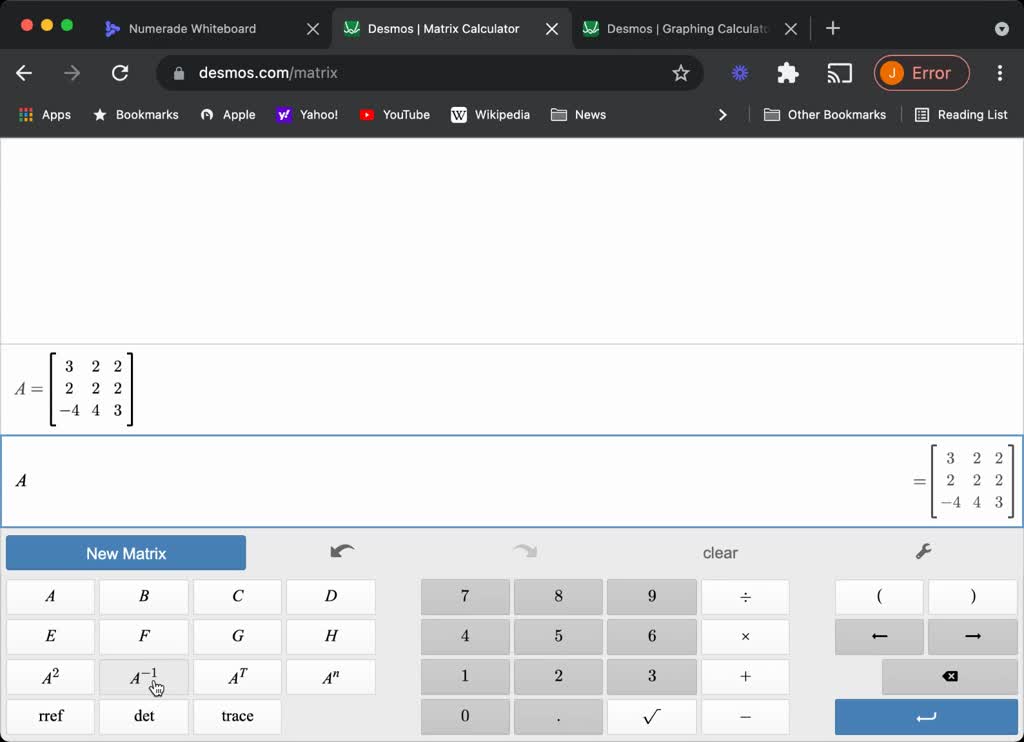The image size is (1024, 742).
Task: Click the Error profile button
Action: (921, 72)
